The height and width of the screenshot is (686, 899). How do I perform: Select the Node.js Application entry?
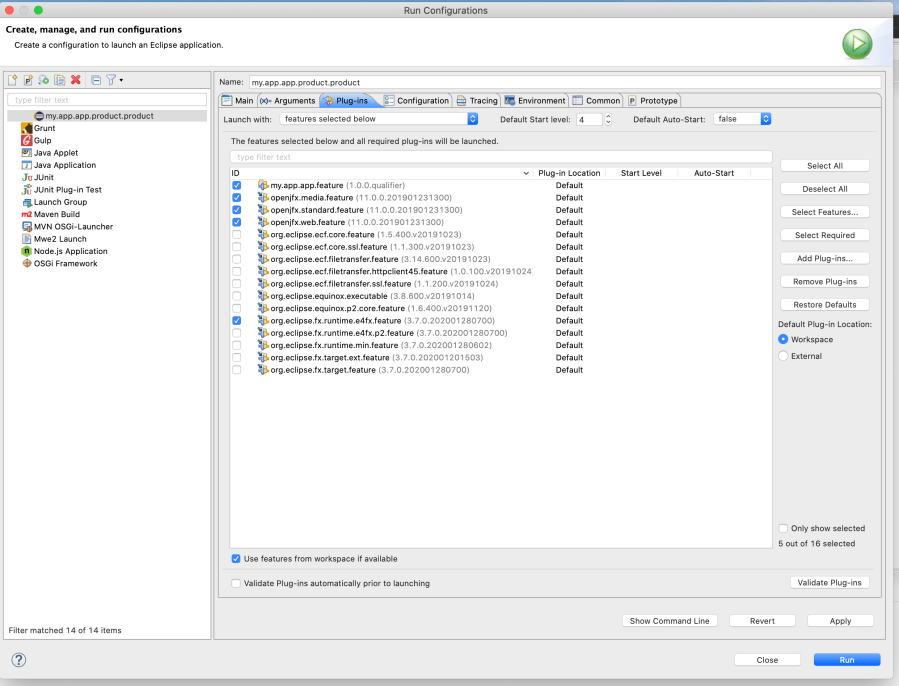(70, 251)
